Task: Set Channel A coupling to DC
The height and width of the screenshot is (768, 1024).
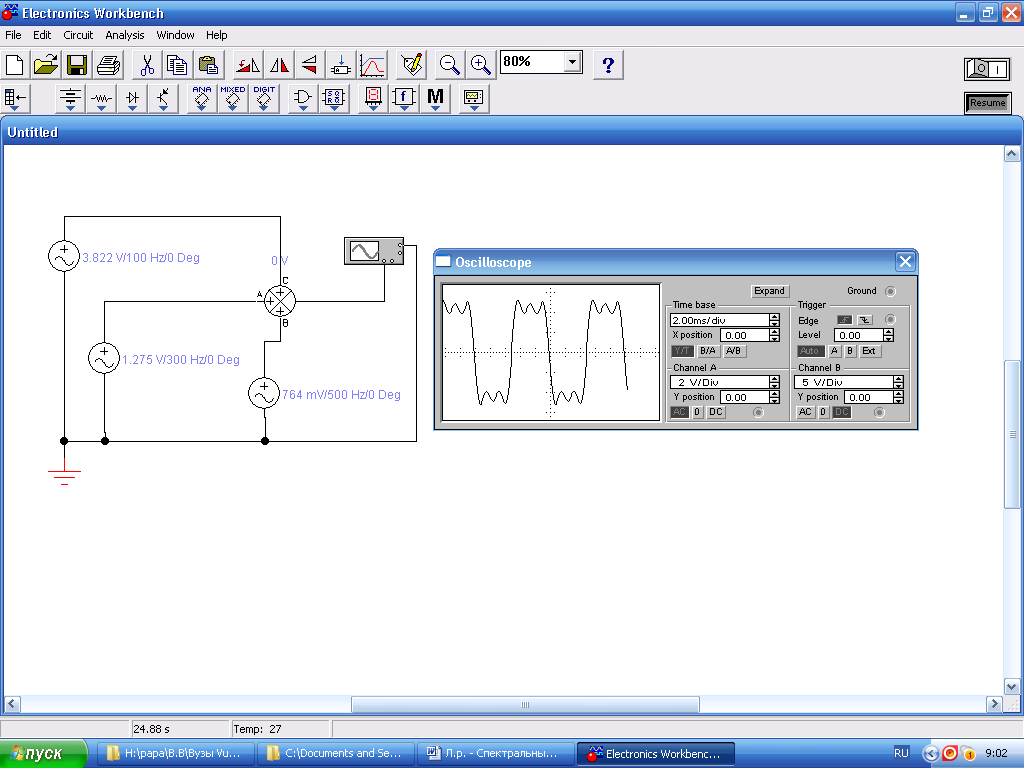Action: (716, 412)
